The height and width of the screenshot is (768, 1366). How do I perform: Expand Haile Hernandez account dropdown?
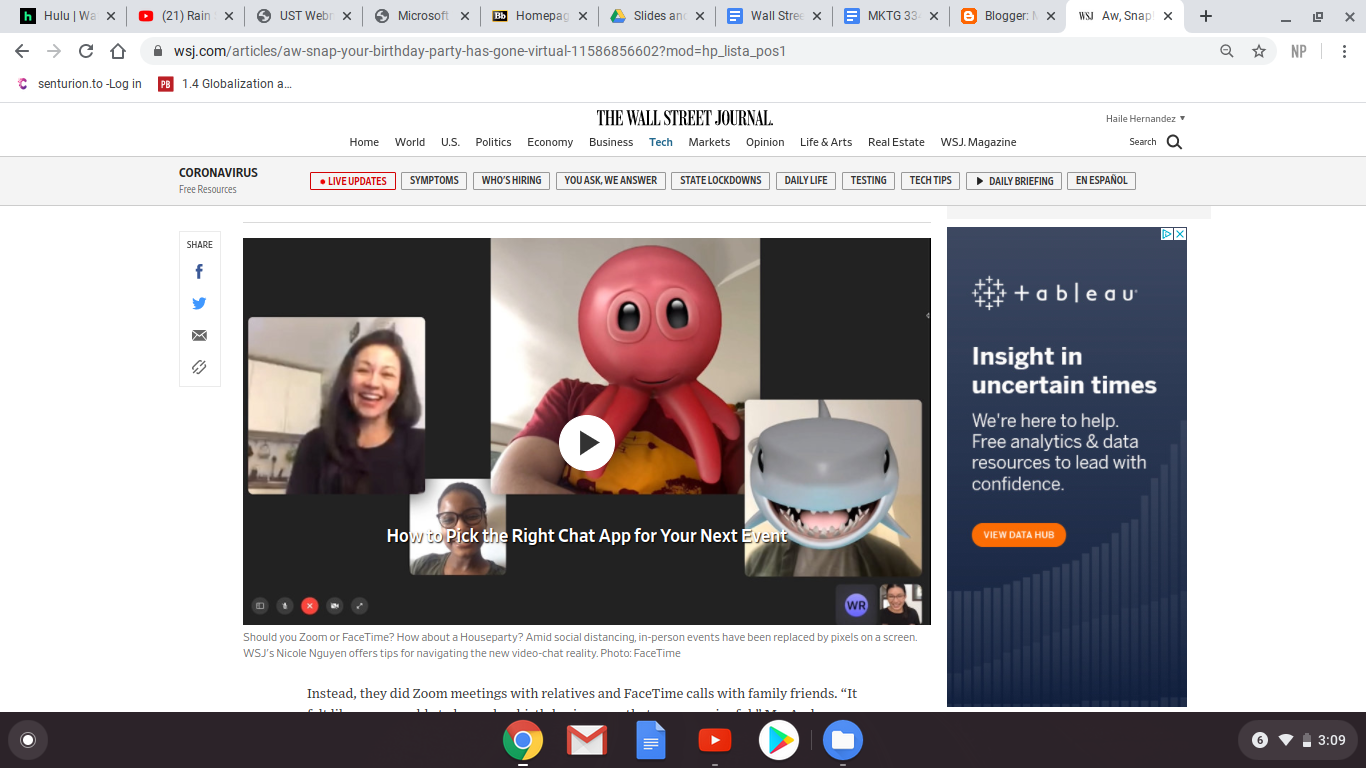(1146, 118)
